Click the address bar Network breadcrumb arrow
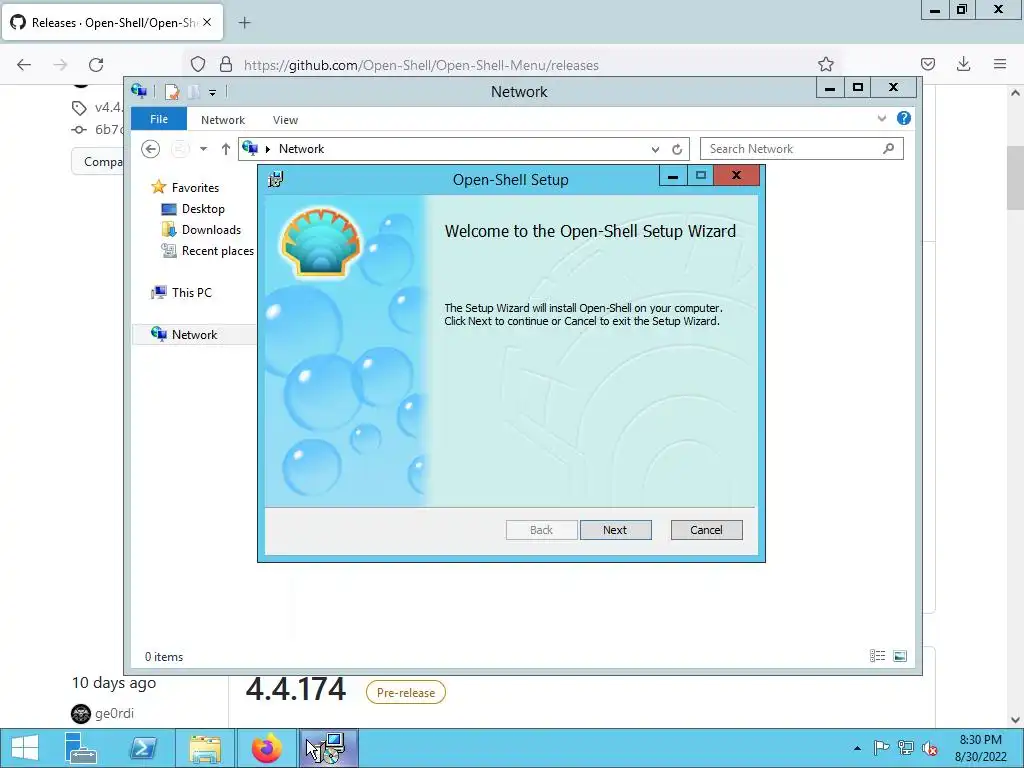This screenshot has width=1024, height=768. tap(268, 149)
